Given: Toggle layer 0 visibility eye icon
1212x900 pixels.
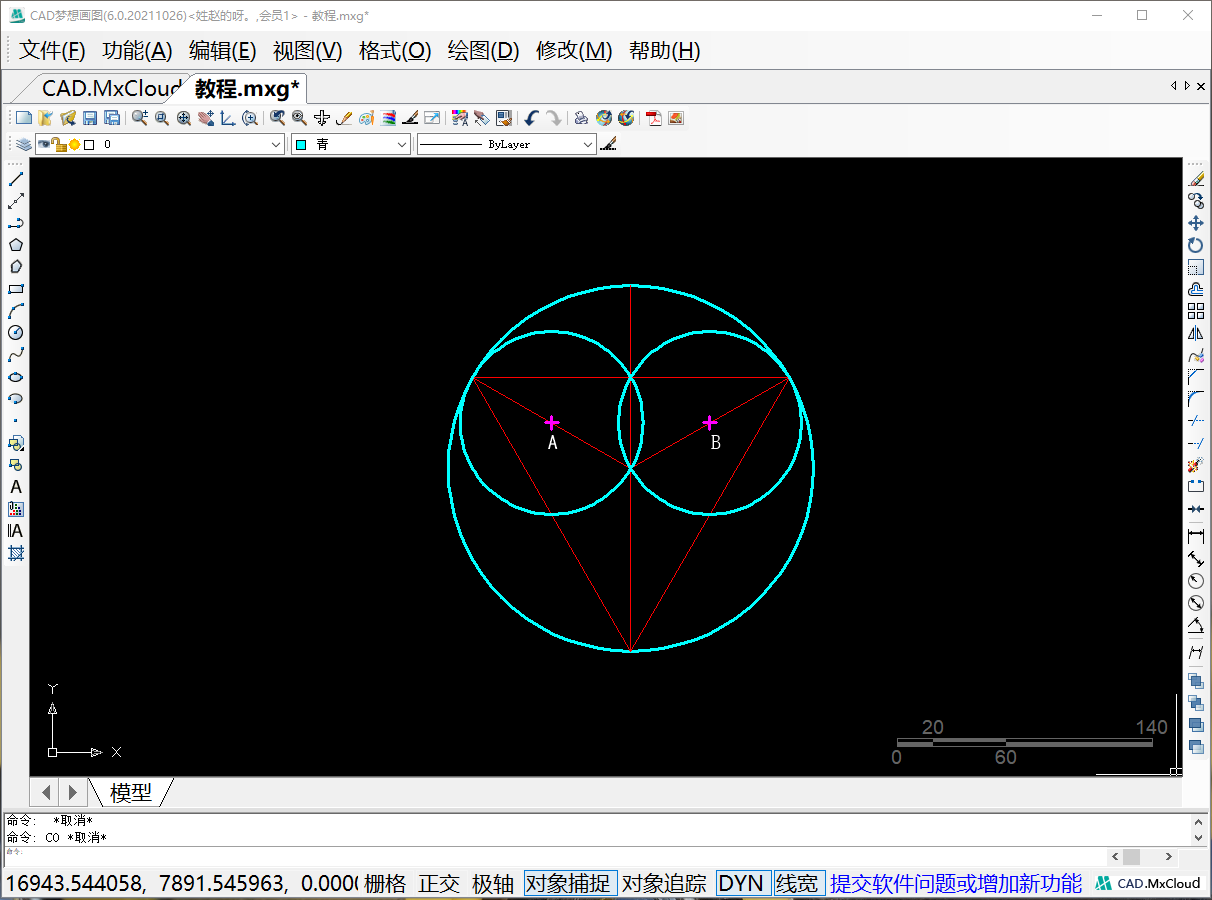Looking at the screenshot, I should tap(44, 144).
